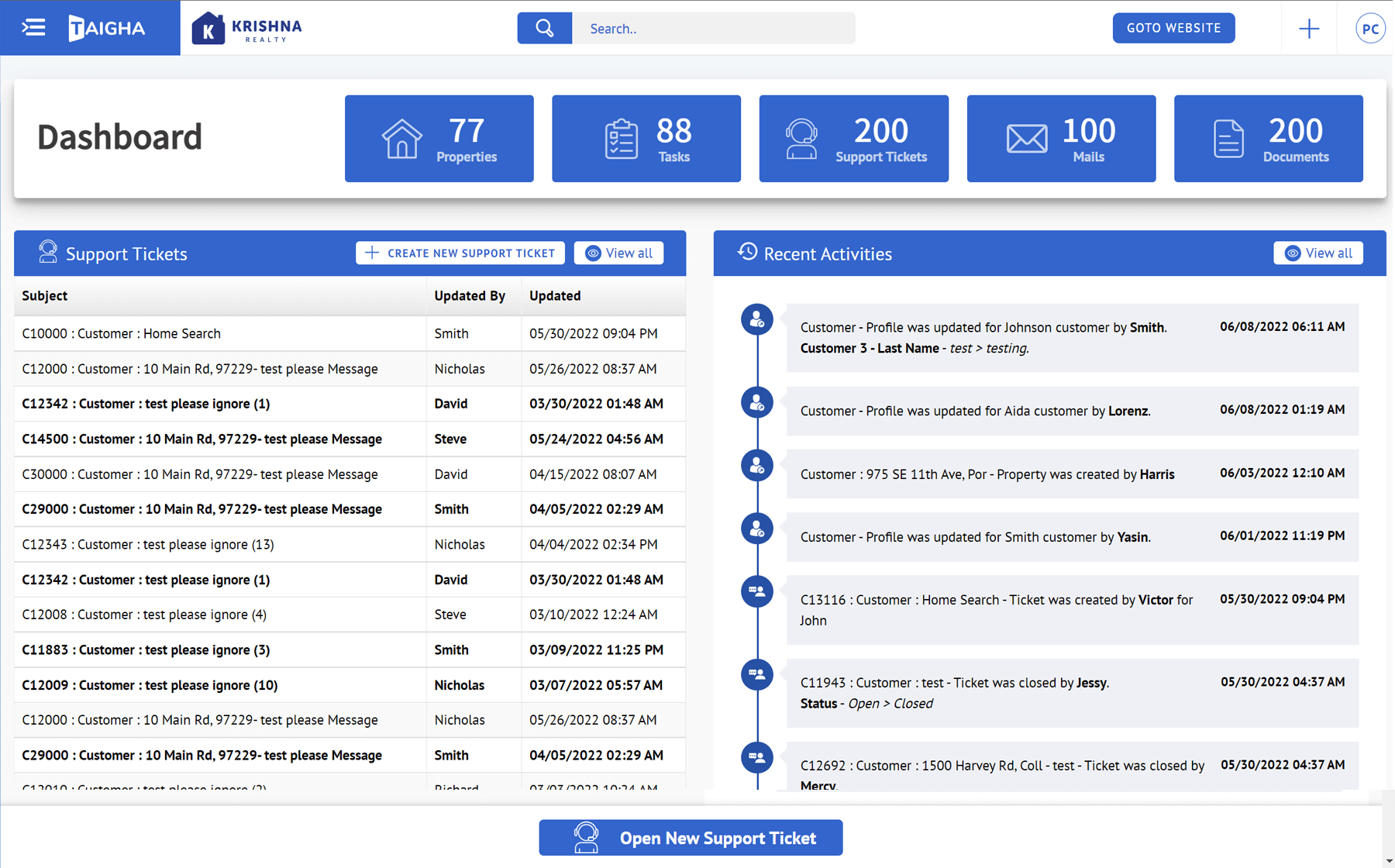The image size is (1395, 868).
Task: Click the Recent Activities history clock icon
Action: tap(747, 252)
